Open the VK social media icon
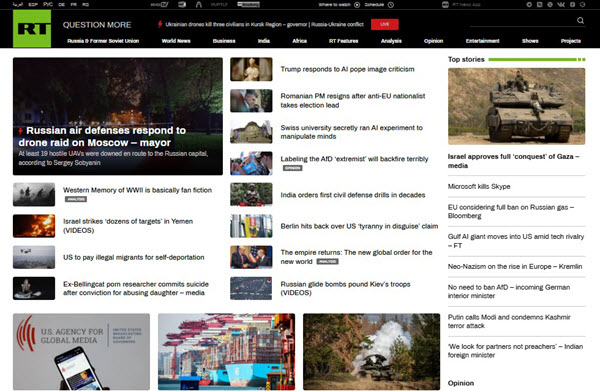600x391 pixels. [561, 5]
